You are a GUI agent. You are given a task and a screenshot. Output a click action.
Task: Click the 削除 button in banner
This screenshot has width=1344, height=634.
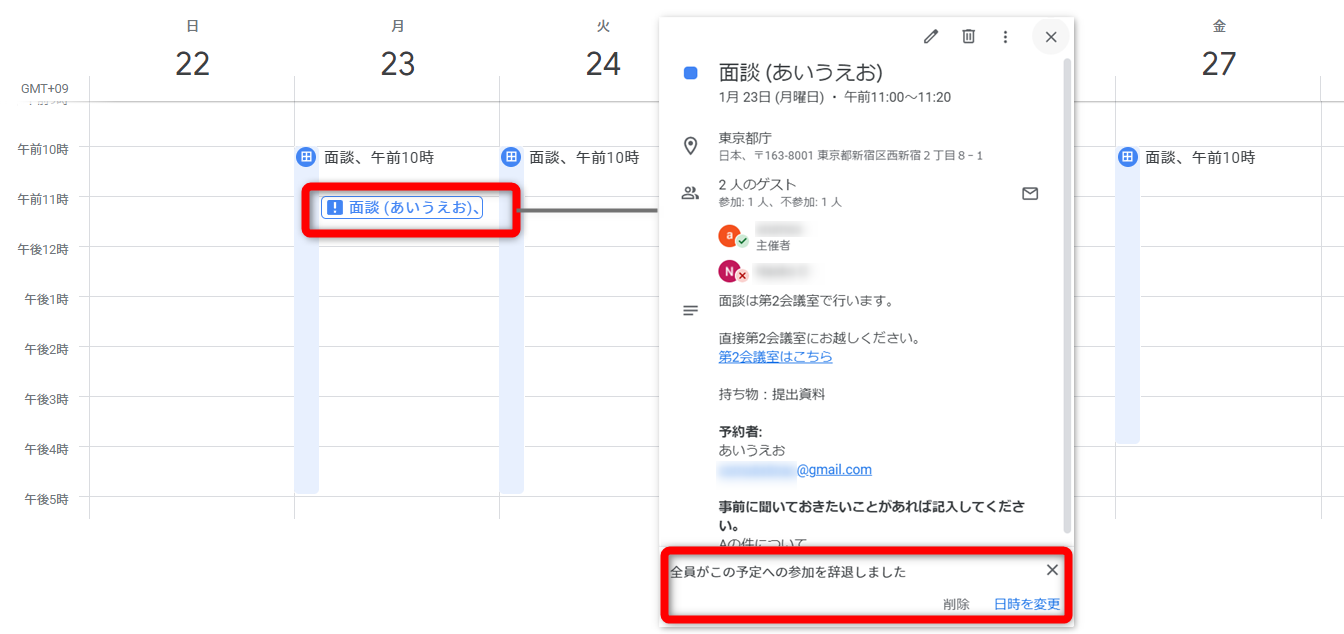956,604
